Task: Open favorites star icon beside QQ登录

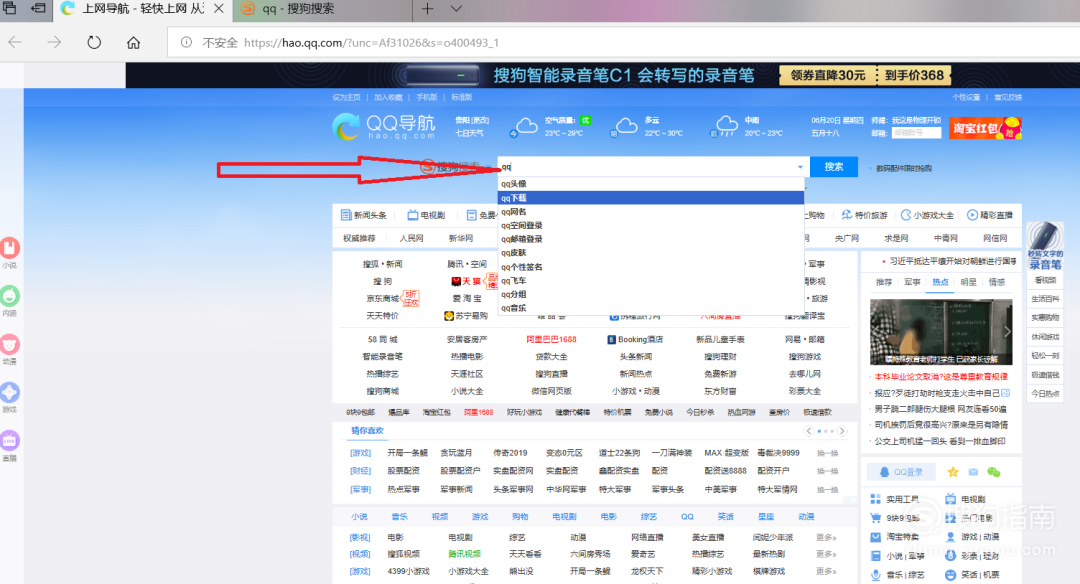Action: pyautogui.click(x=953, y=472)
